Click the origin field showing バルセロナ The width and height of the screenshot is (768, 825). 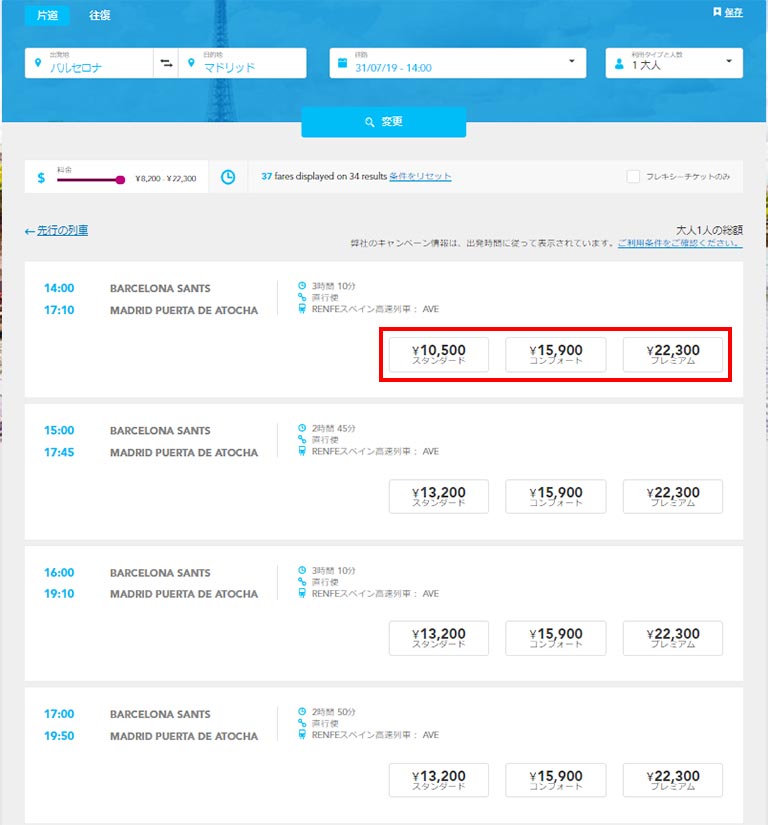coord(89,63)
